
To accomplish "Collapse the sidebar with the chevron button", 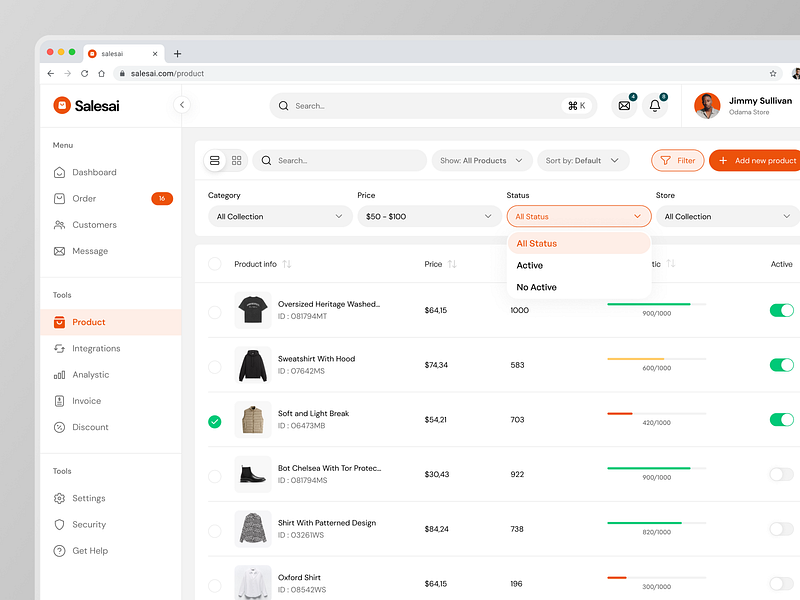I will (182, 105).
